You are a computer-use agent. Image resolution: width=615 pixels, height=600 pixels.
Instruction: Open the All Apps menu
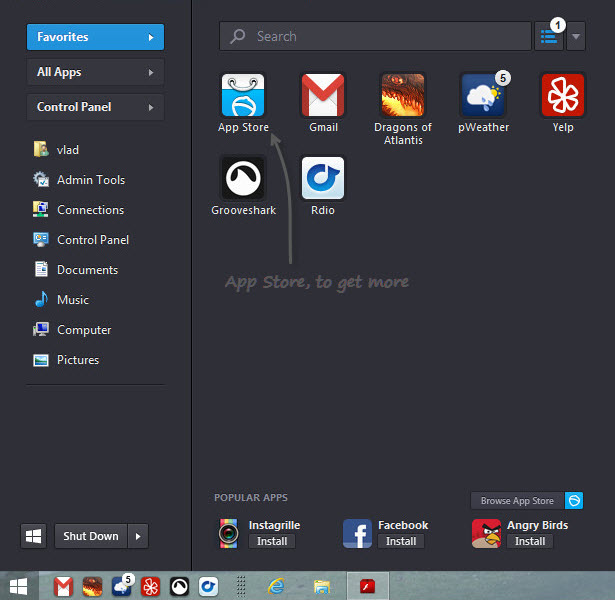coord(95,72)
